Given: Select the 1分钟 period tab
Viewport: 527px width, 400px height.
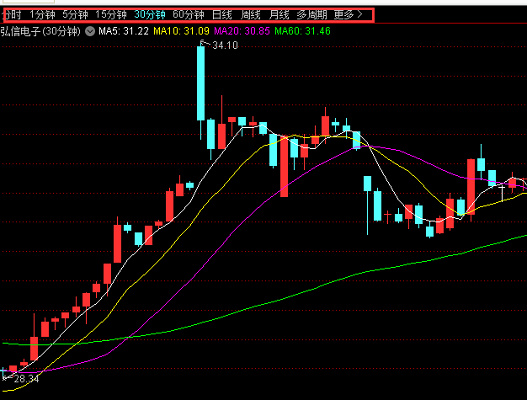Looking at the screenshot, I should click(x=42, y=15).
